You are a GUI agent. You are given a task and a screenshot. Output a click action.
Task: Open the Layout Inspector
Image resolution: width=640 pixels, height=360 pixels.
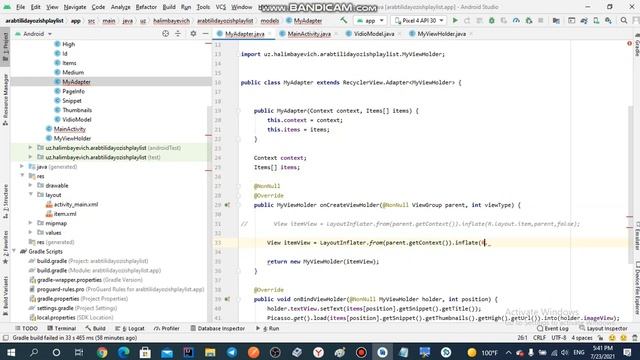[x=603, y=328]
